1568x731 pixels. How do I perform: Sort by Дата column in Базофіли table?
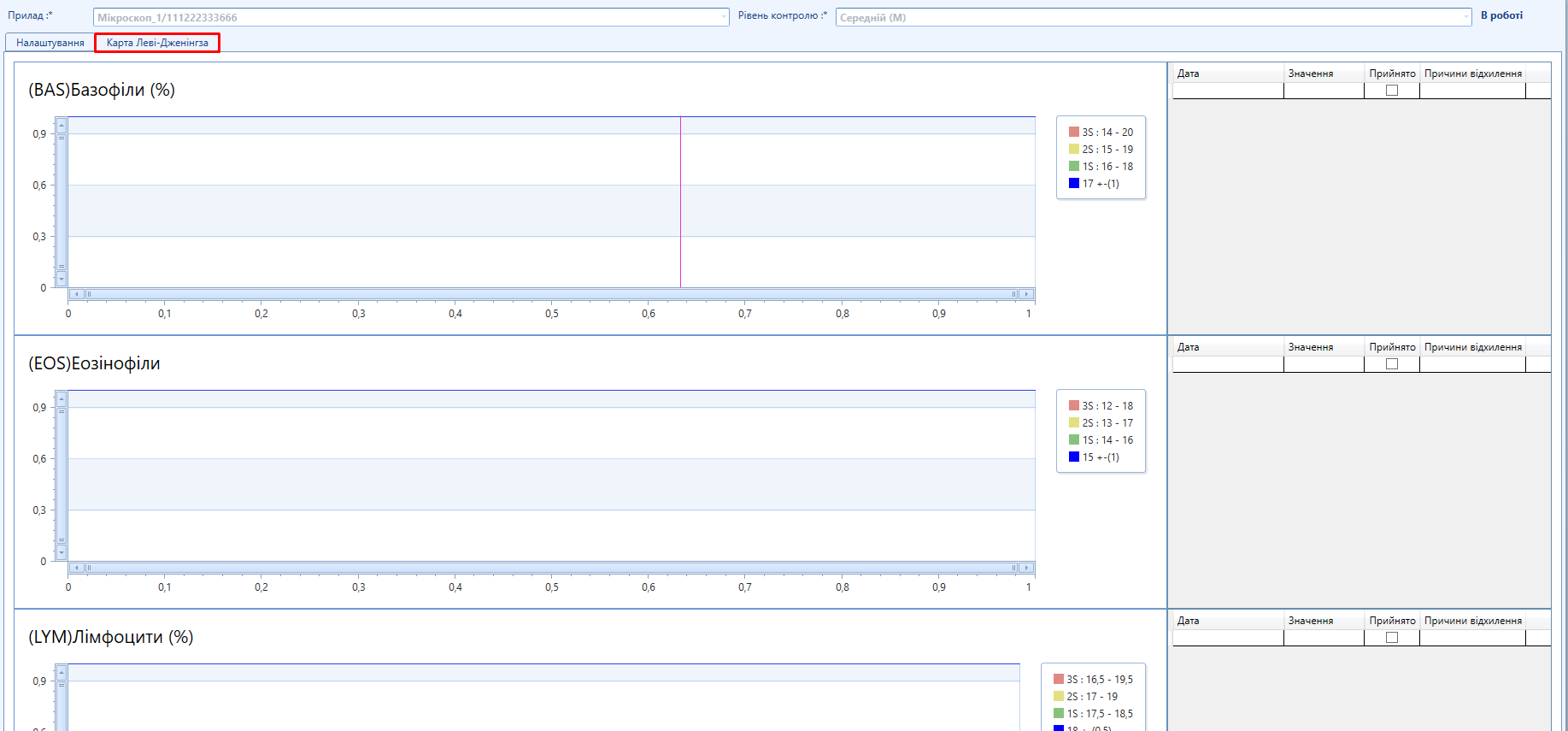[x=1228, y=74]
